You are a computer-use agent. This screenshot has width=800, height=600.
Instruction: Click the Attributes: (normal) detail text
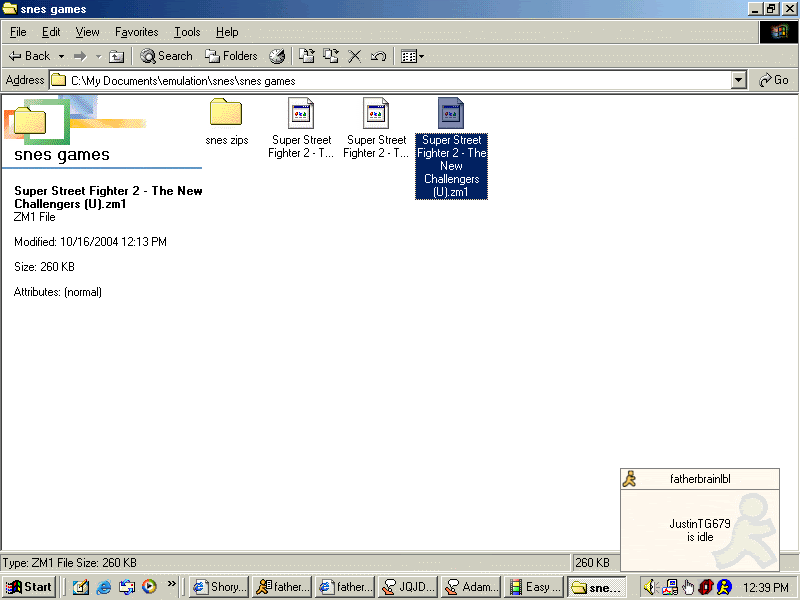click(x=58, y=292)
